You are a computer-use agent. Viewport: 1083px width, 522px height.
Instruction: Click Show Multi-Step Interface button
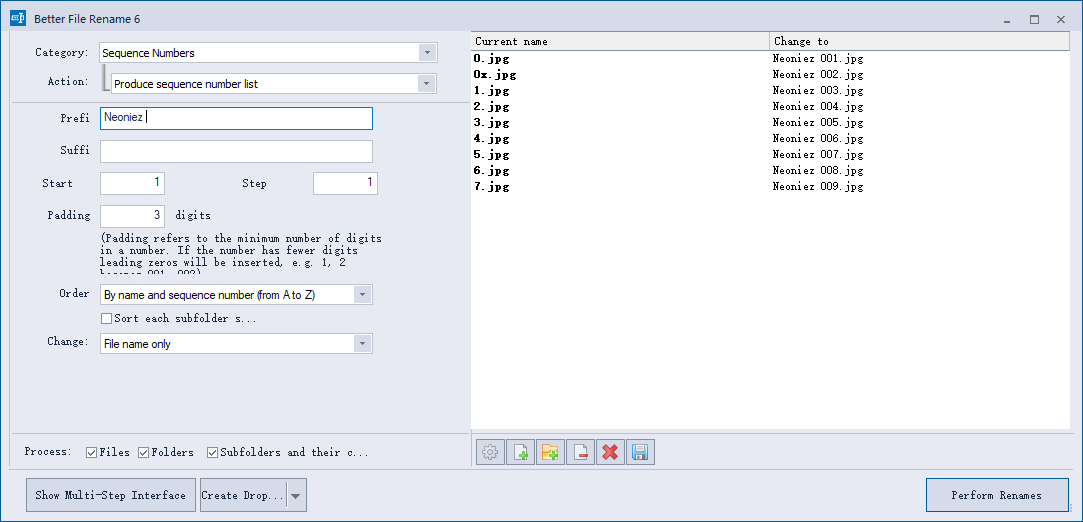point(111,495)
